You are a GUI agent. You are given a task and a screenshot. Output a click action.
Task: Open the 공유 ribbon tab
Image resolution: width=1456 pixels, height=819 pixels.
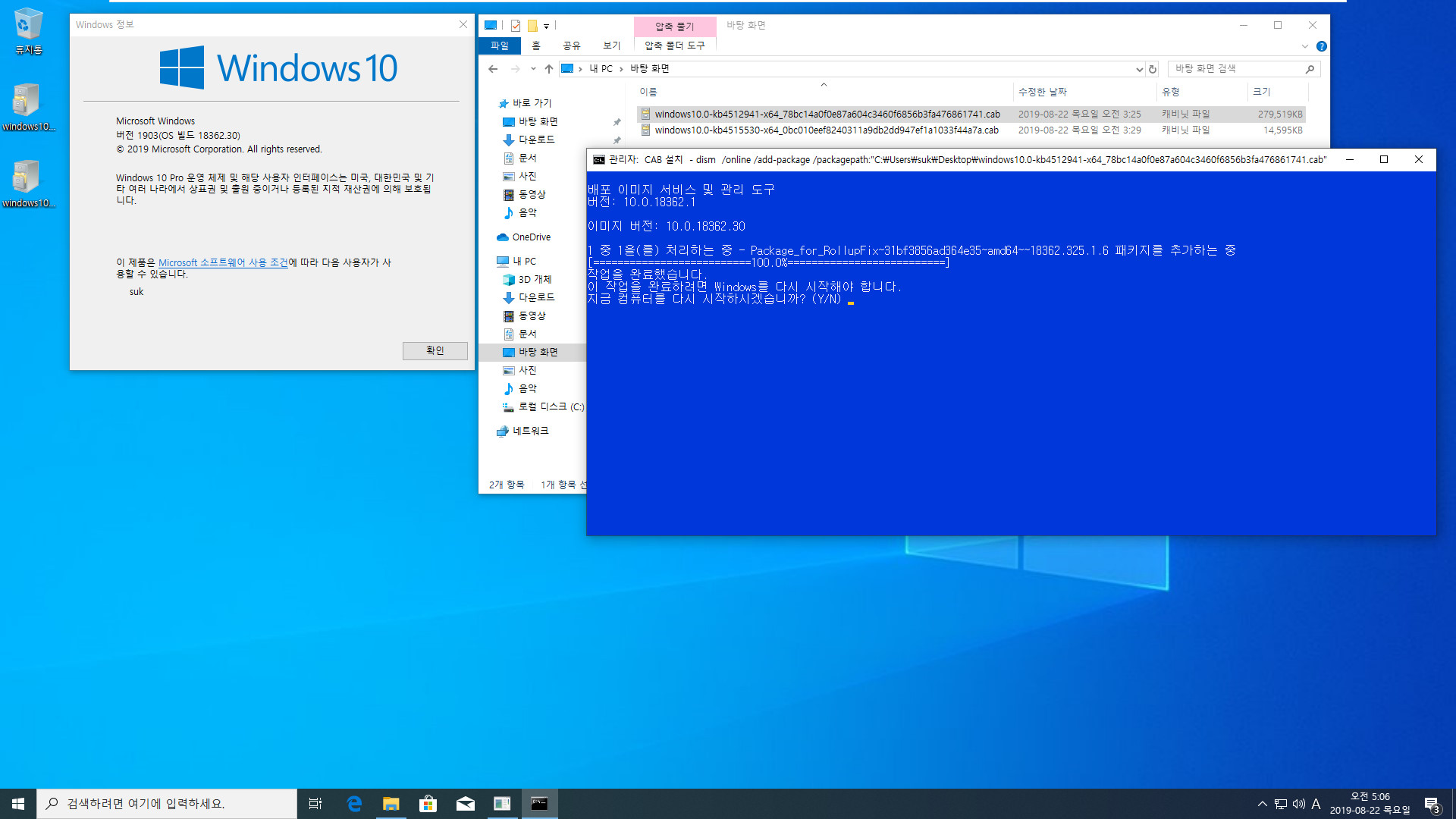pos(572,45)
